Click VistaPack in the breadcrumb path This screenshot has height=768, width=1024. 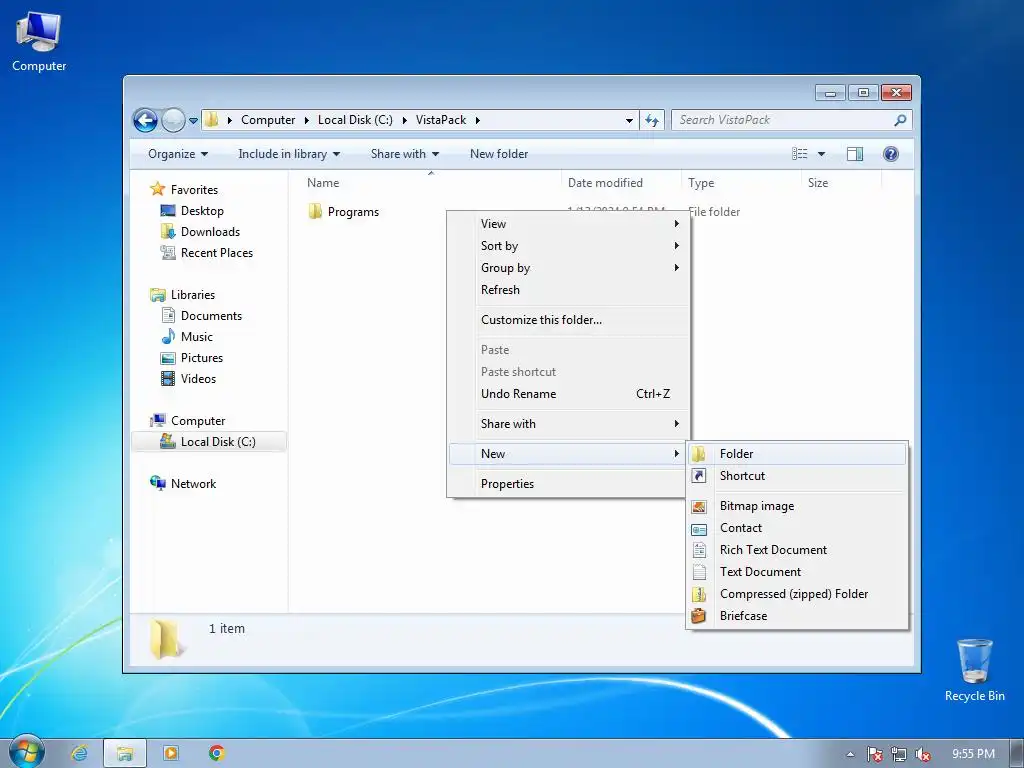tap(441, 120)
